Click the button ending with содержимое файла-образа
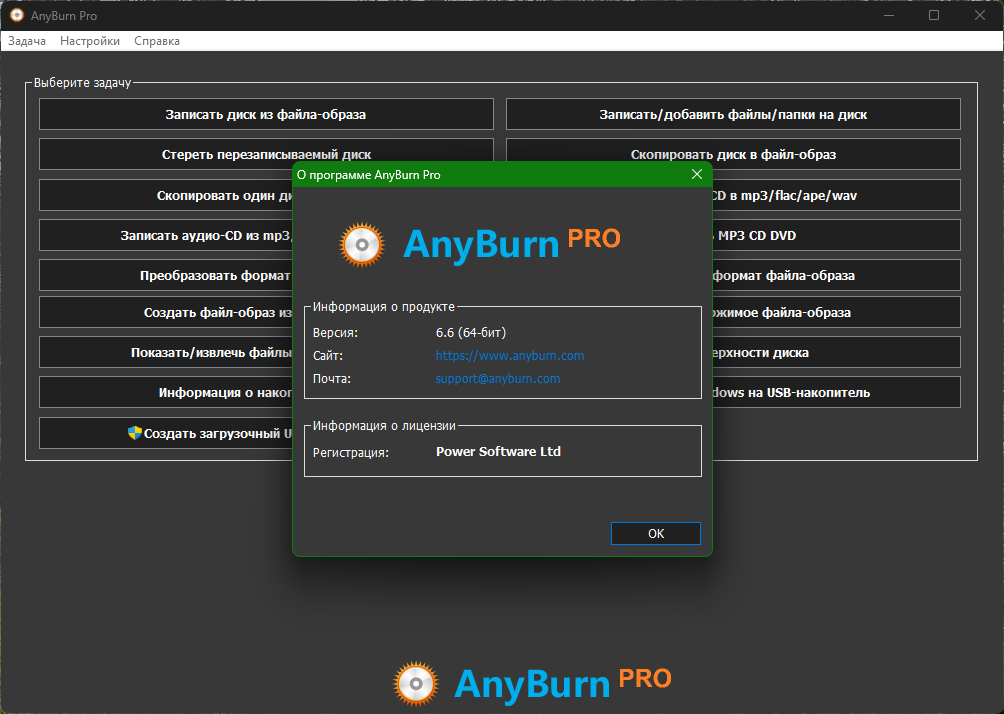The height and width of the screenshot is (714, 1004). (x=836, y=312)
